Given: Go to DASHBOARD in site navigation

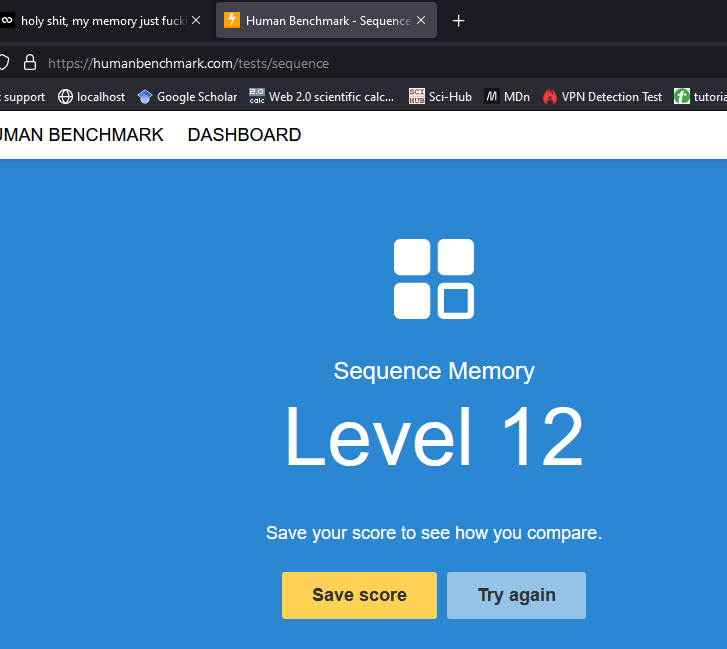Looking at the screenshot, I should pos(244,135).
